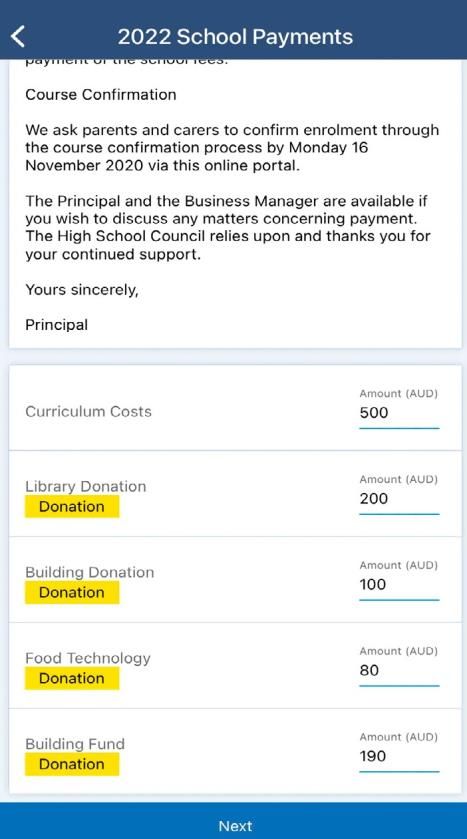The image size is (467, 839).
Task: Edit the Curriculum Costs amount field
Action: (399, 413)
